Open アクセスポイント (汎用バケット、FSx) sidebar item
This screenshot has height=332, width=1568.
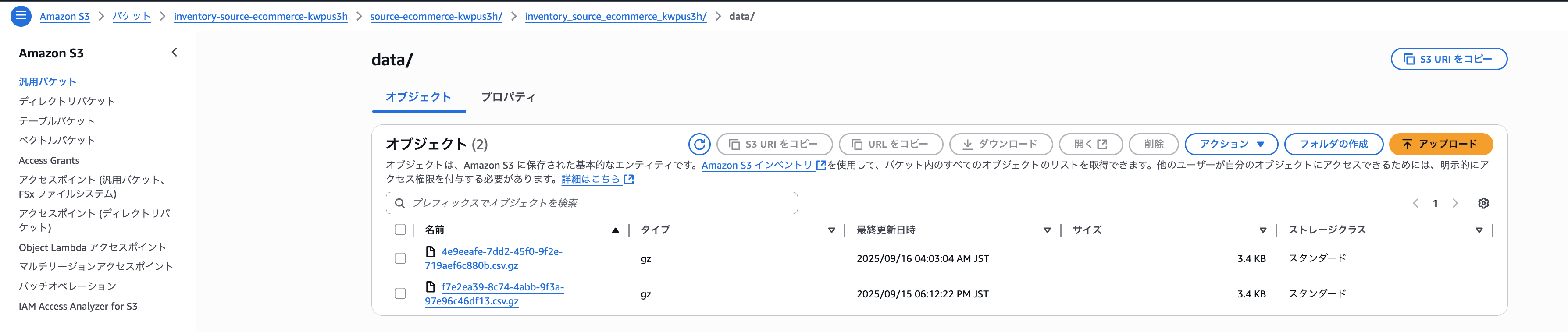click(x=92, y=187)
